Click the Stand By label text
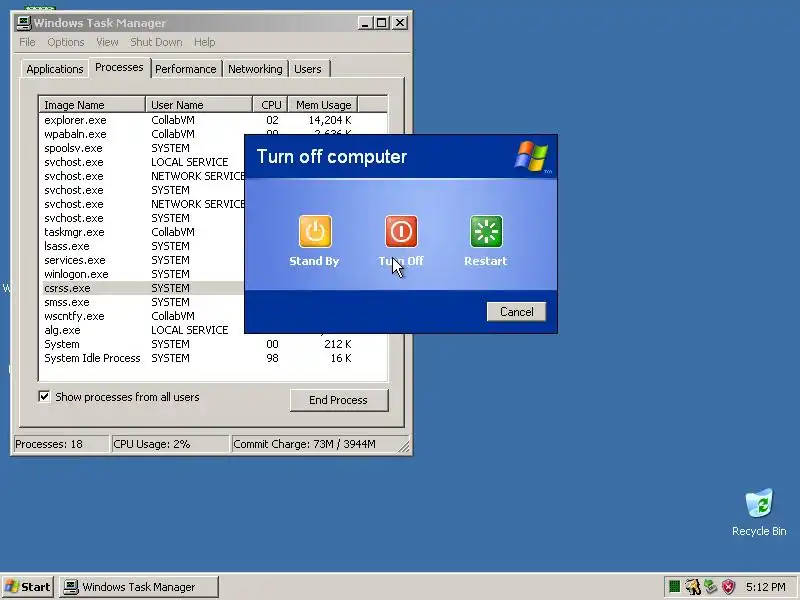The image size is (800, 600). pyautogui.click(x=314, y=261)
